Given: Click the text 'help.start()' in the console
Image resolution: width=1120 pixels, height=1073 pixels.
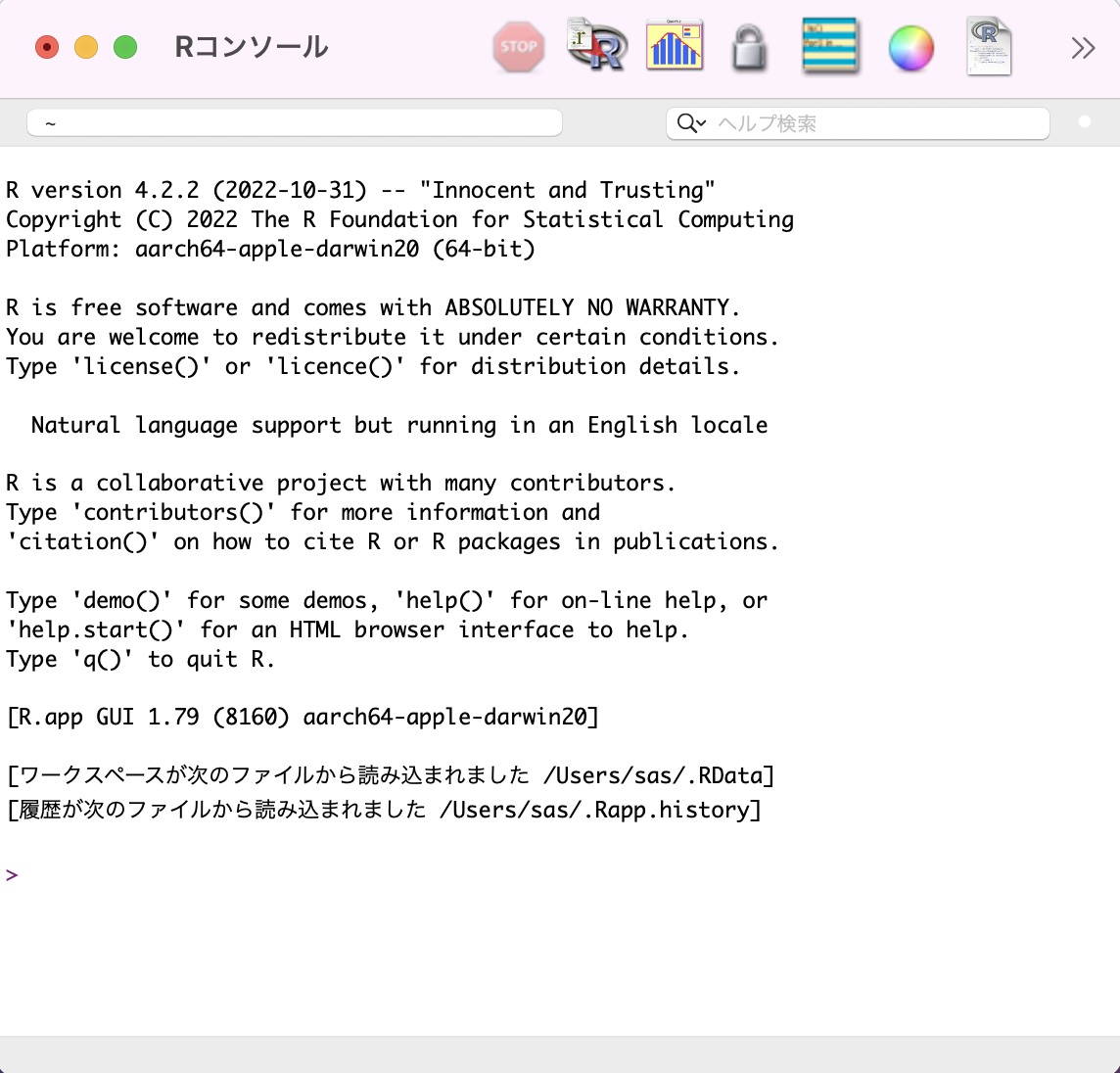Looking at the screenshot, I should 96,630.
